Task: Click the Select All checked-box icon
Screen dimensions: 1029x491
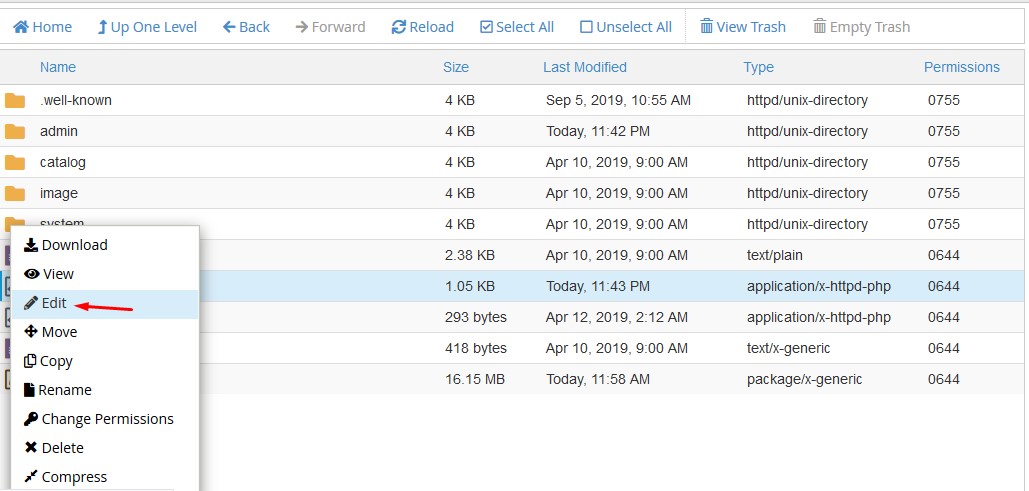Action: (x=486, y=27)
